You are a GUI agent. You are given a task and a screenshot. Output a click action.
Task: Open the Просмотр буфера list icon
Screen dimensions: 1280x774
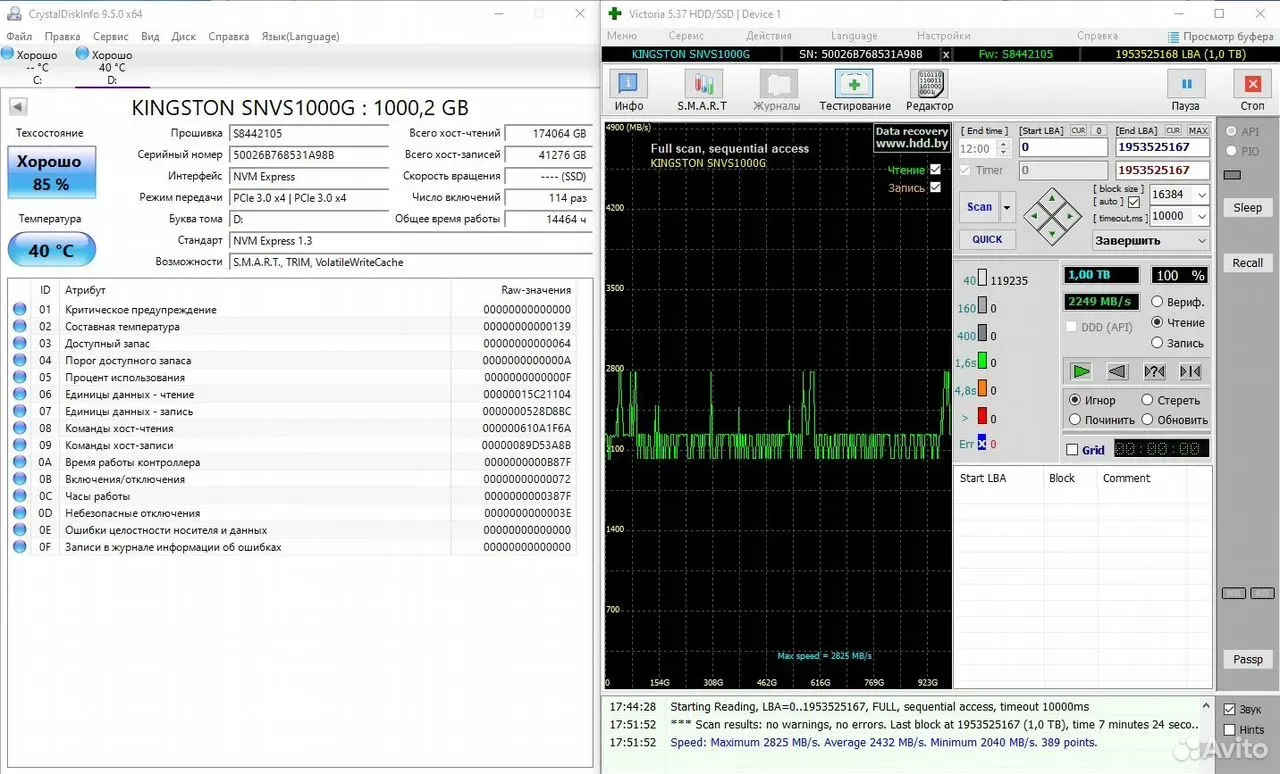(x=1174, y=36)
